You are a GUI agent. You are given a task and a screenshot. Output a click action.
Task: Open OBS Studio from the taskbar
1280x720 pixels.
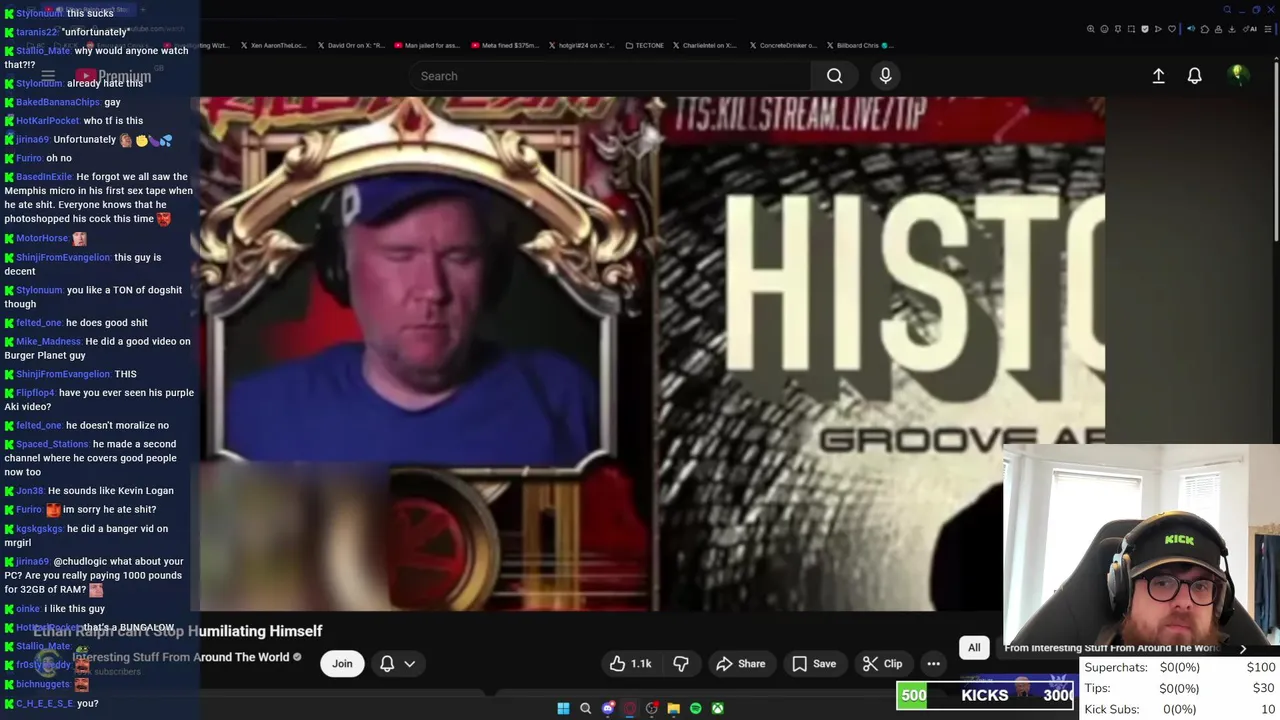point(652,708)
